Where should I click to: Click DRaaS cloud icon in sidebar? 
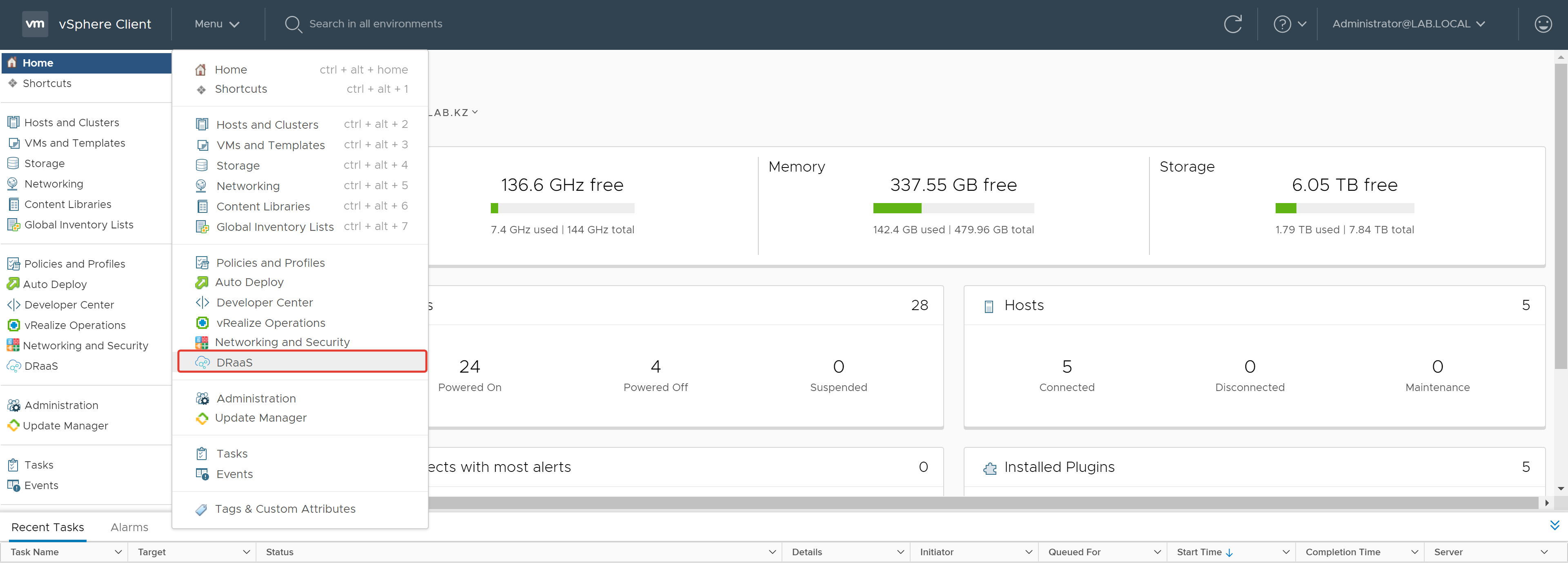[13, 366]
